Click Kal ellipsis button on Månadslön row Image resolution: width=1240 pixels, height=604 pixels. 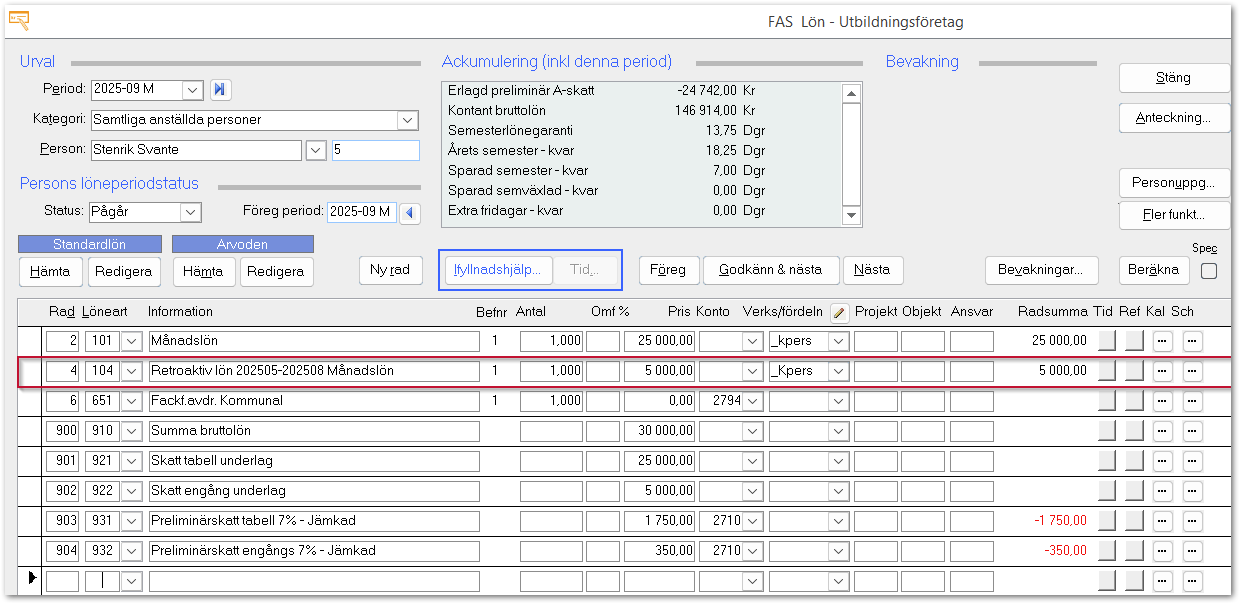pyautogui.click(x=1161, y=341)
